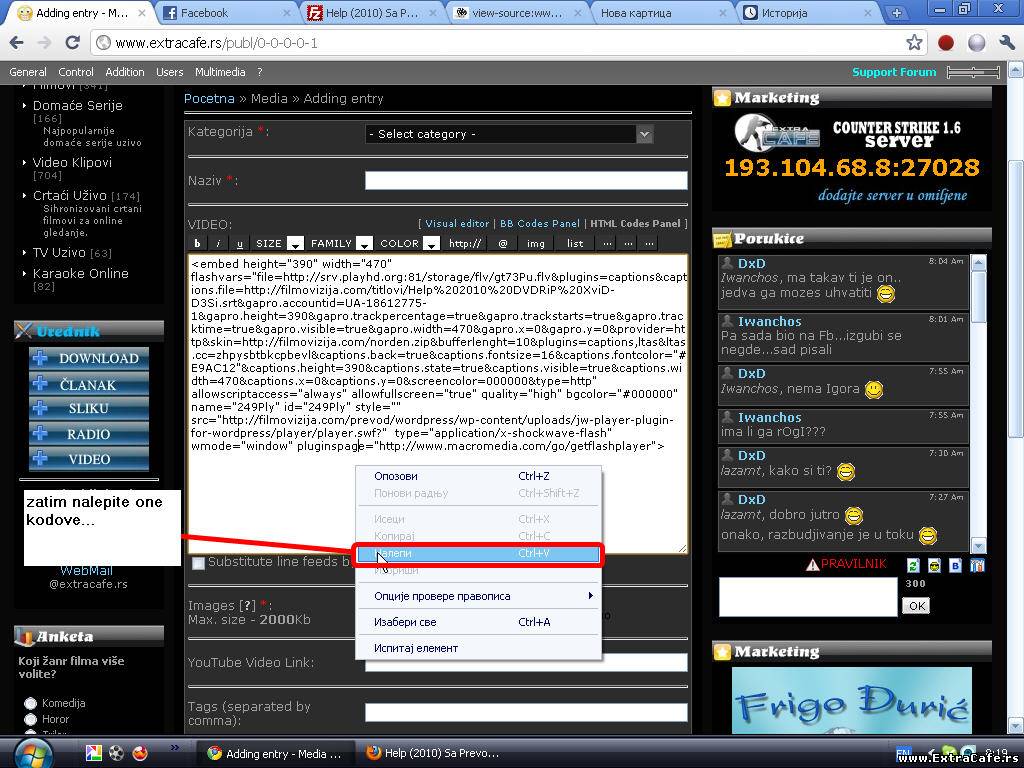Click the bold formatting button in editor

(197, 243)
